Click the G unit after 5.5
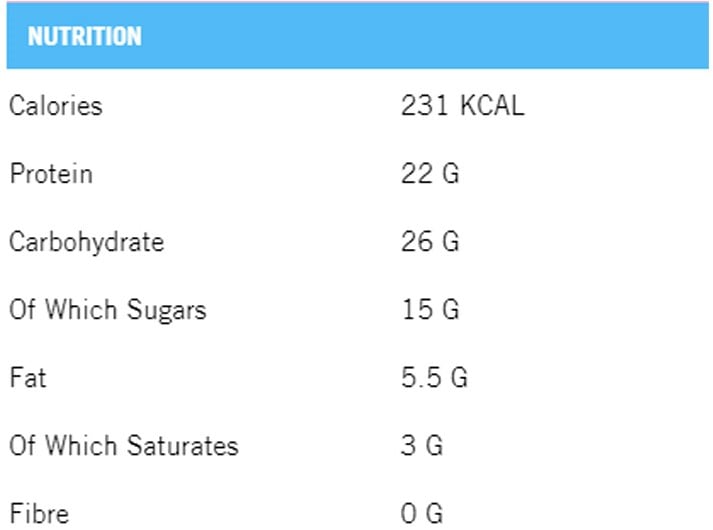This screenshot has height=530, width=713. [x=458, y=378]
